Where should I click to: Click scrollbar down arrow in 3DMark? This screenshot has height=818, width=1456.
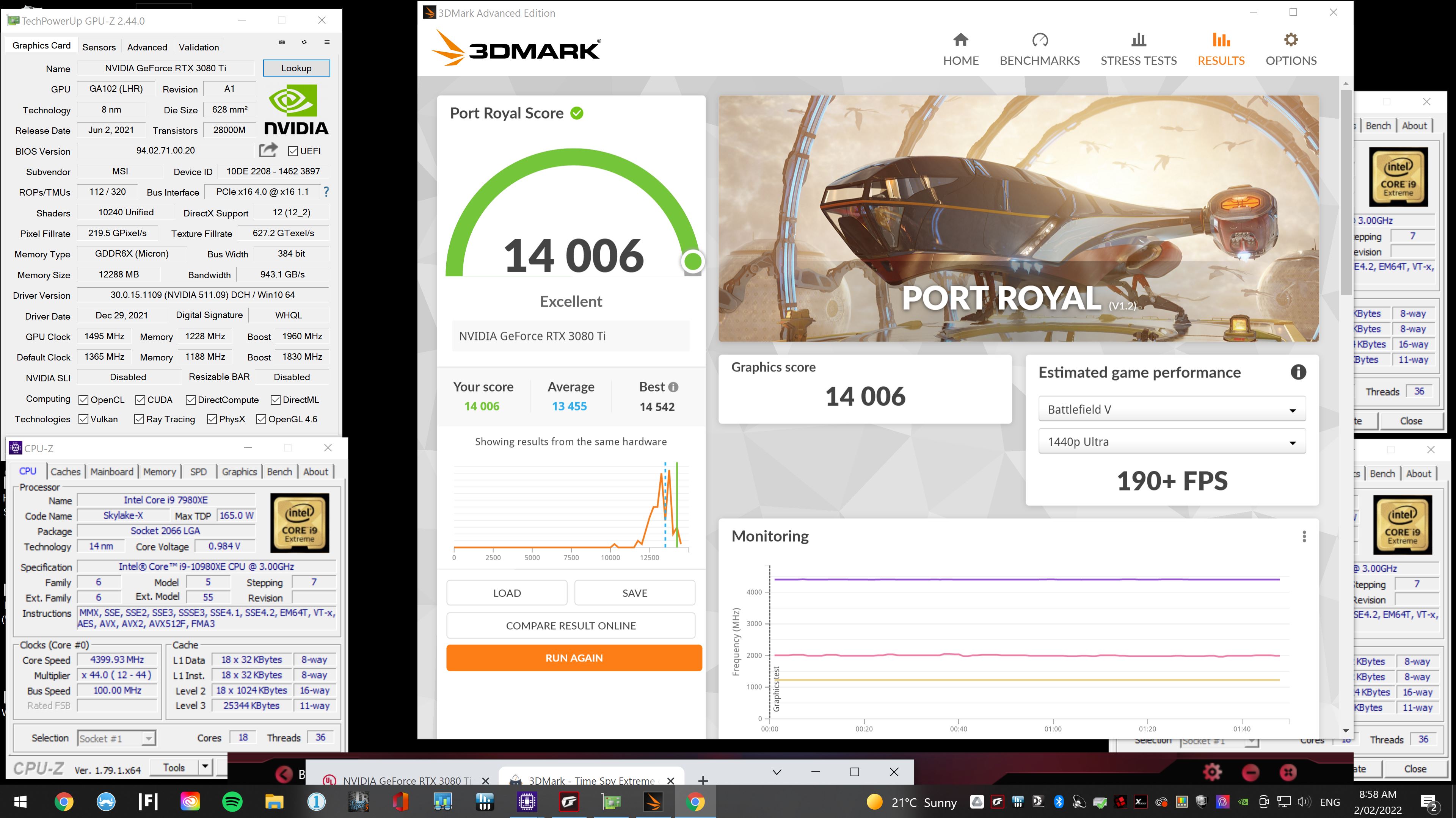[1345, 731]
